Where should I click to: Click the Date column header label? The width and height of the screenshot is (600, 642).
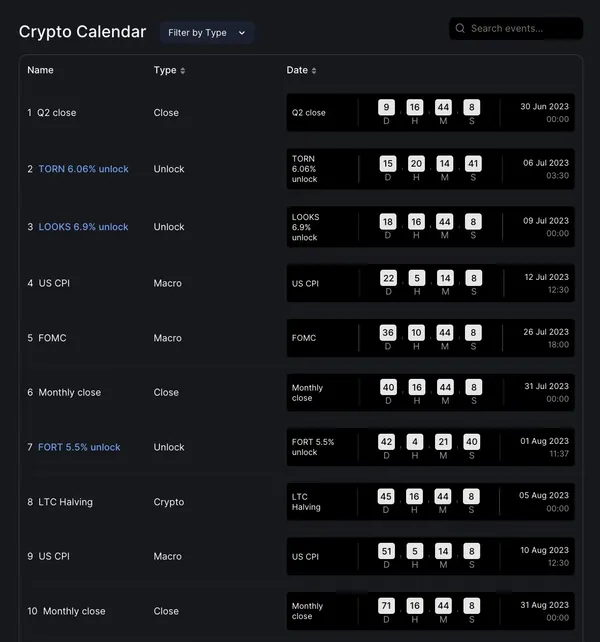tap(297, 70)
